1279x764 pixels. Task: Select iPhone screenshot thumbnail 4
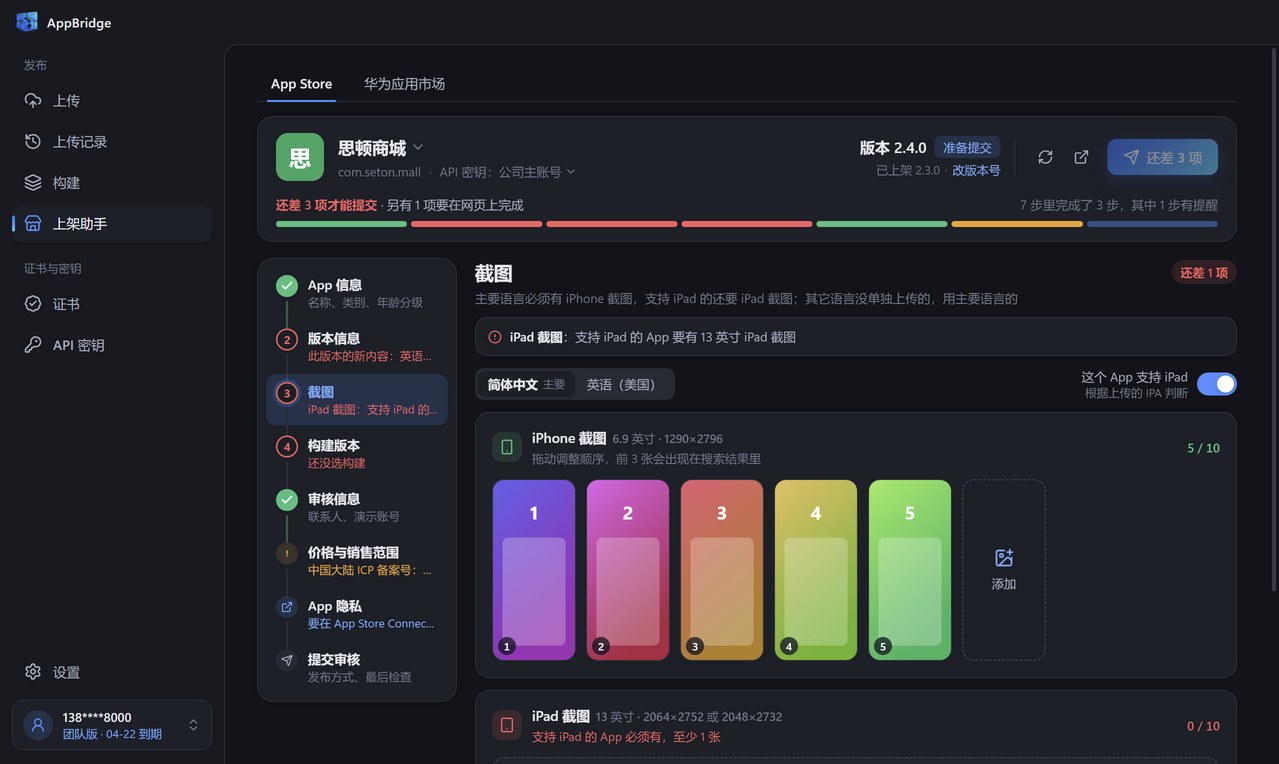pyautogui.click(x=816, y=570)
